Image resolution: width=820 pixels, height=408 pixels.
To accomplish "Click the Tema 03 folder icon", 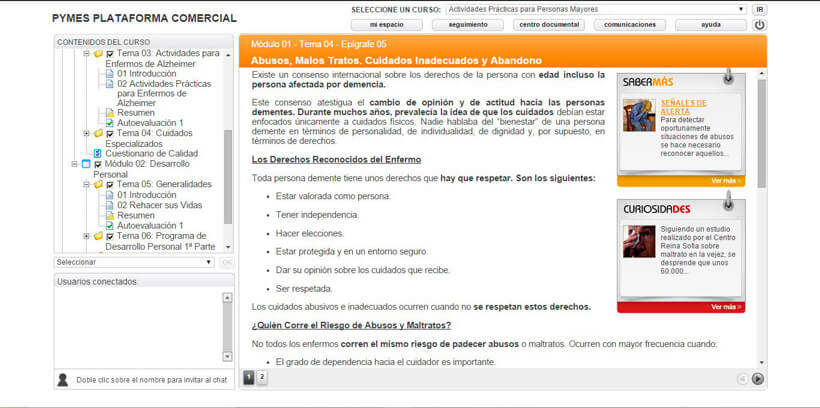I will click(98, 54).
